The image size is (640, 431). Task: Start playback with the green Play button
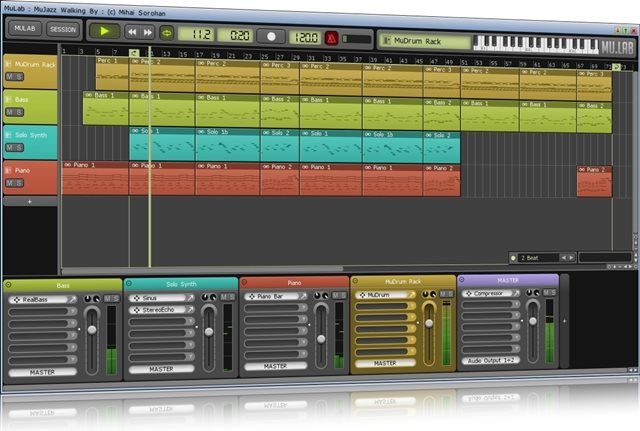click(x=104, y=31)
